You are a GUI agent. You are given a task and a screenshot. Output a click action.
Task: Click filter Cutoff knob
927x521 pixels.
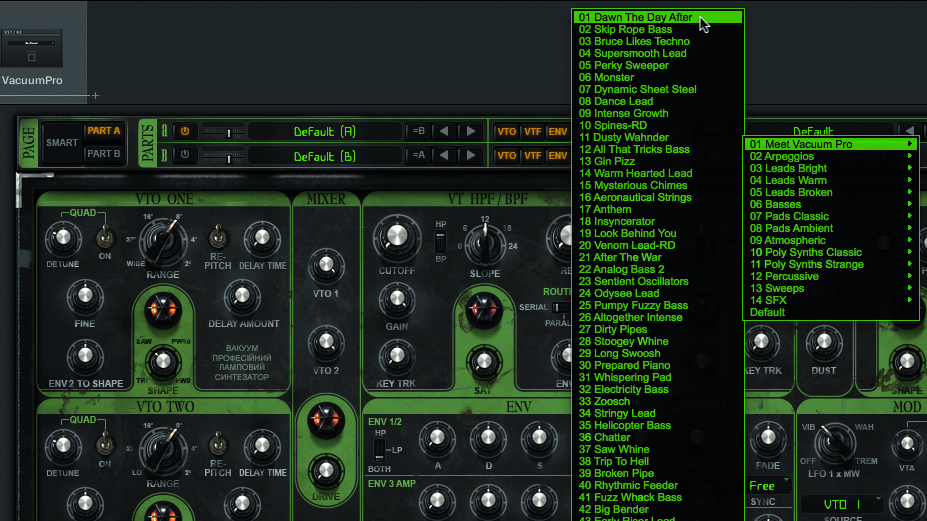pyautogui.click(x=397, y=237)
